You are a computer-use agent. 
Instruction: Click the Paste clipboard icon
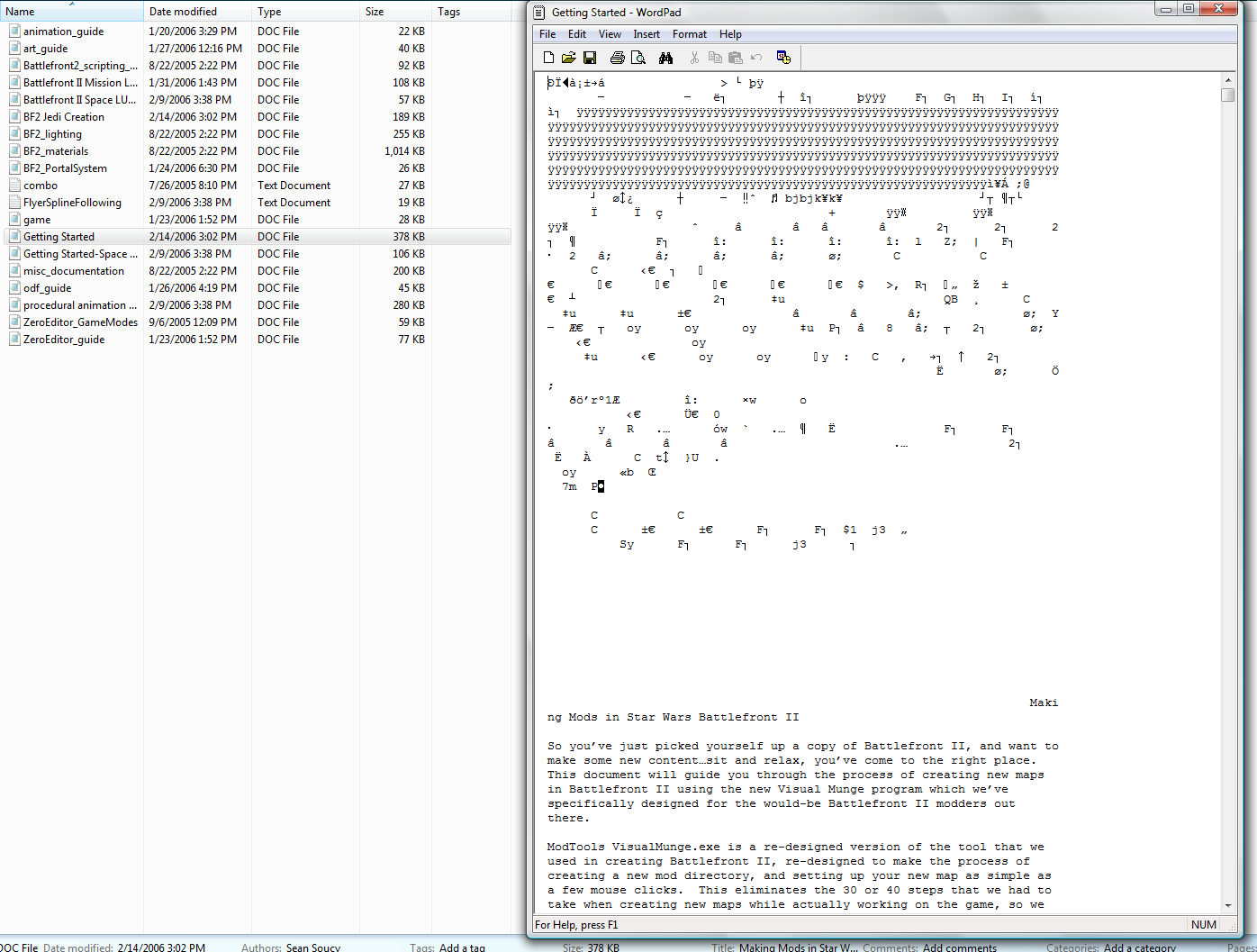point(736,58)
